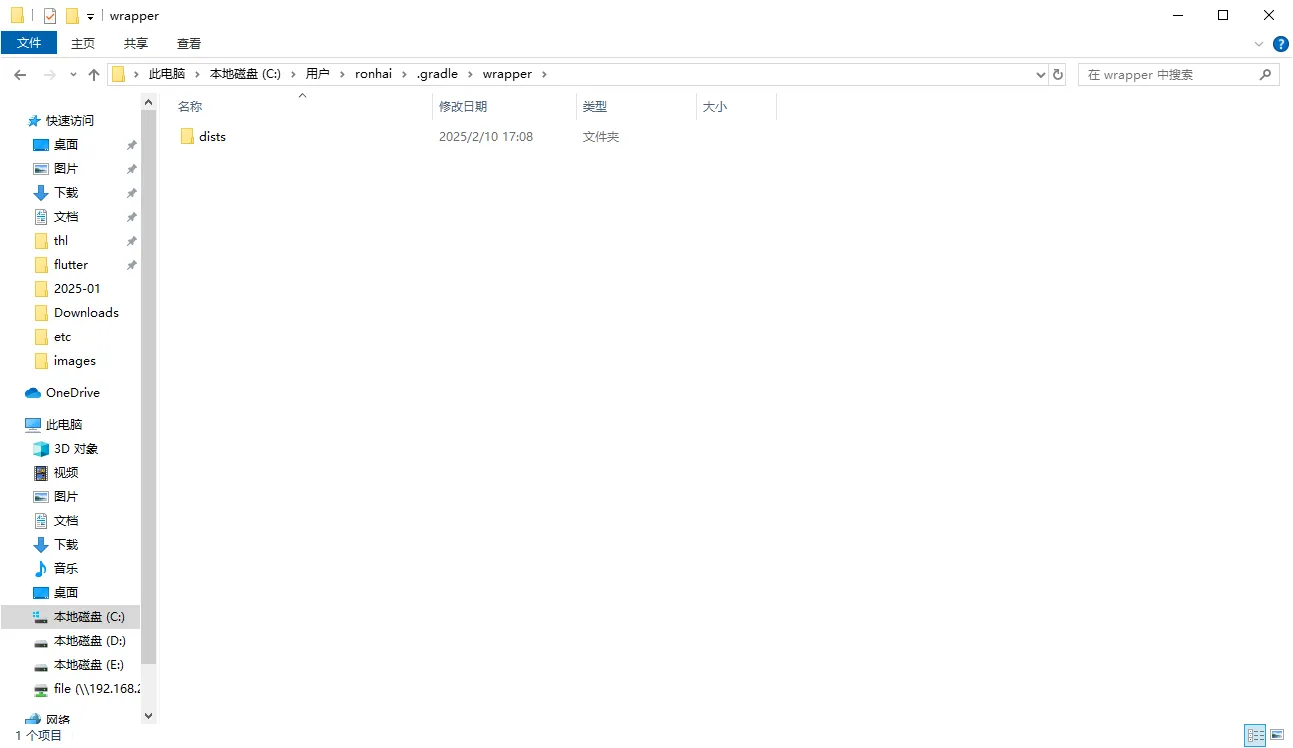The height and width of the screenshot is (748, 1293).
Task: Open the recent locations dropdown arrow
Action: tap(73, 75)
